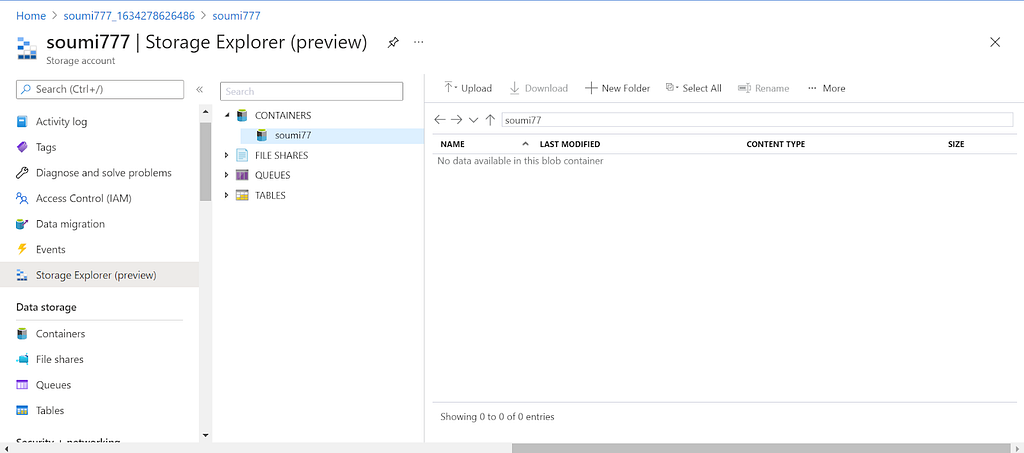Image resolution: width=1024 pixels, height=453 pixels.
Task: Click the storage account icon by the title
Action: [x=27, y=49]
